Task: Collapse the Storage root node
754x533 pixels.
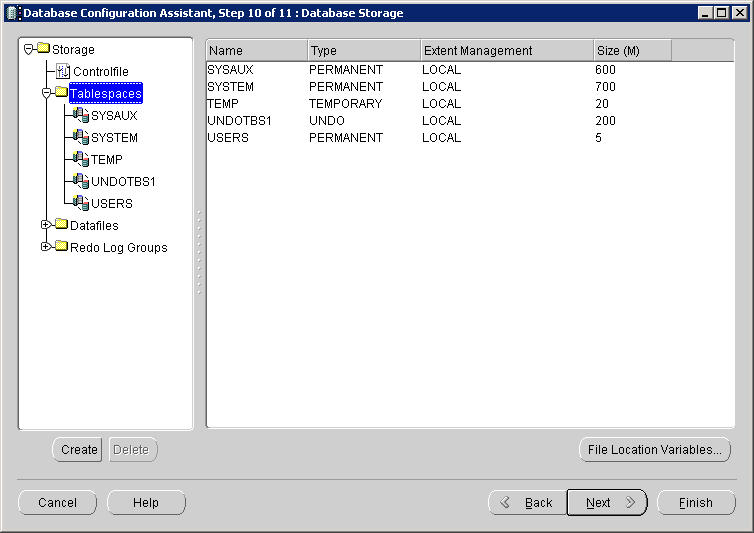Action: point(28,49)
